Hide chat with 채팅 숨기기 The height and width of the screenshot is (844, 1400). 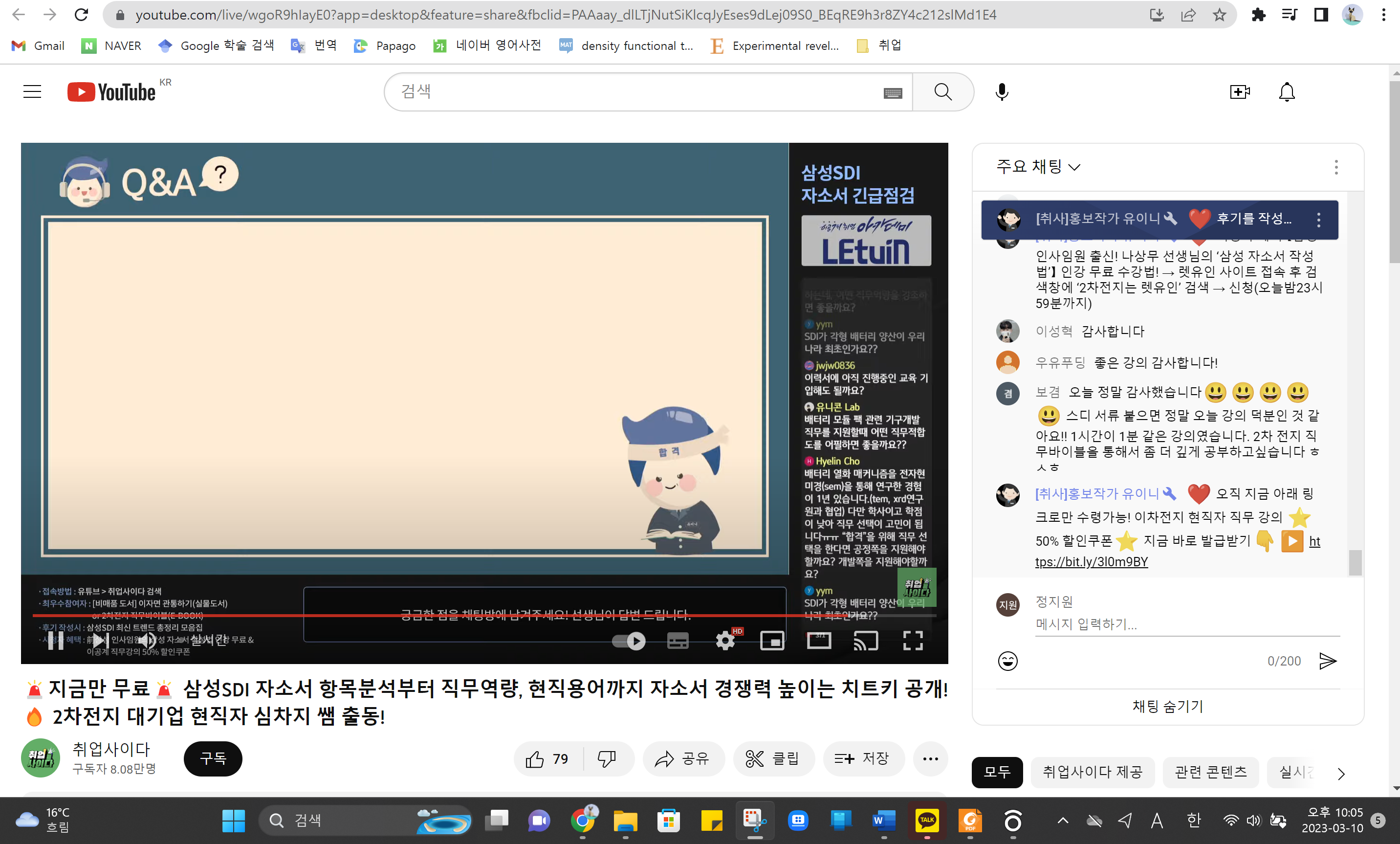pos(1168,706)
